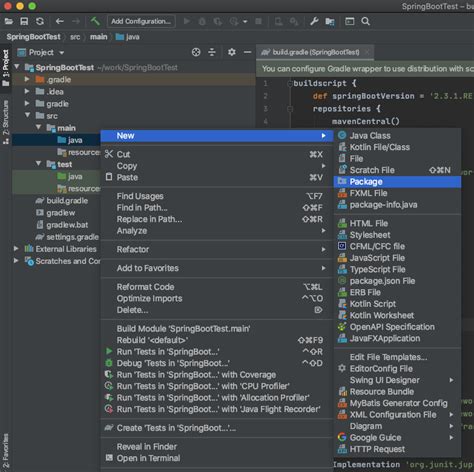Create new TypeScript File
The image size is (474, 472).
pos(397,269)
